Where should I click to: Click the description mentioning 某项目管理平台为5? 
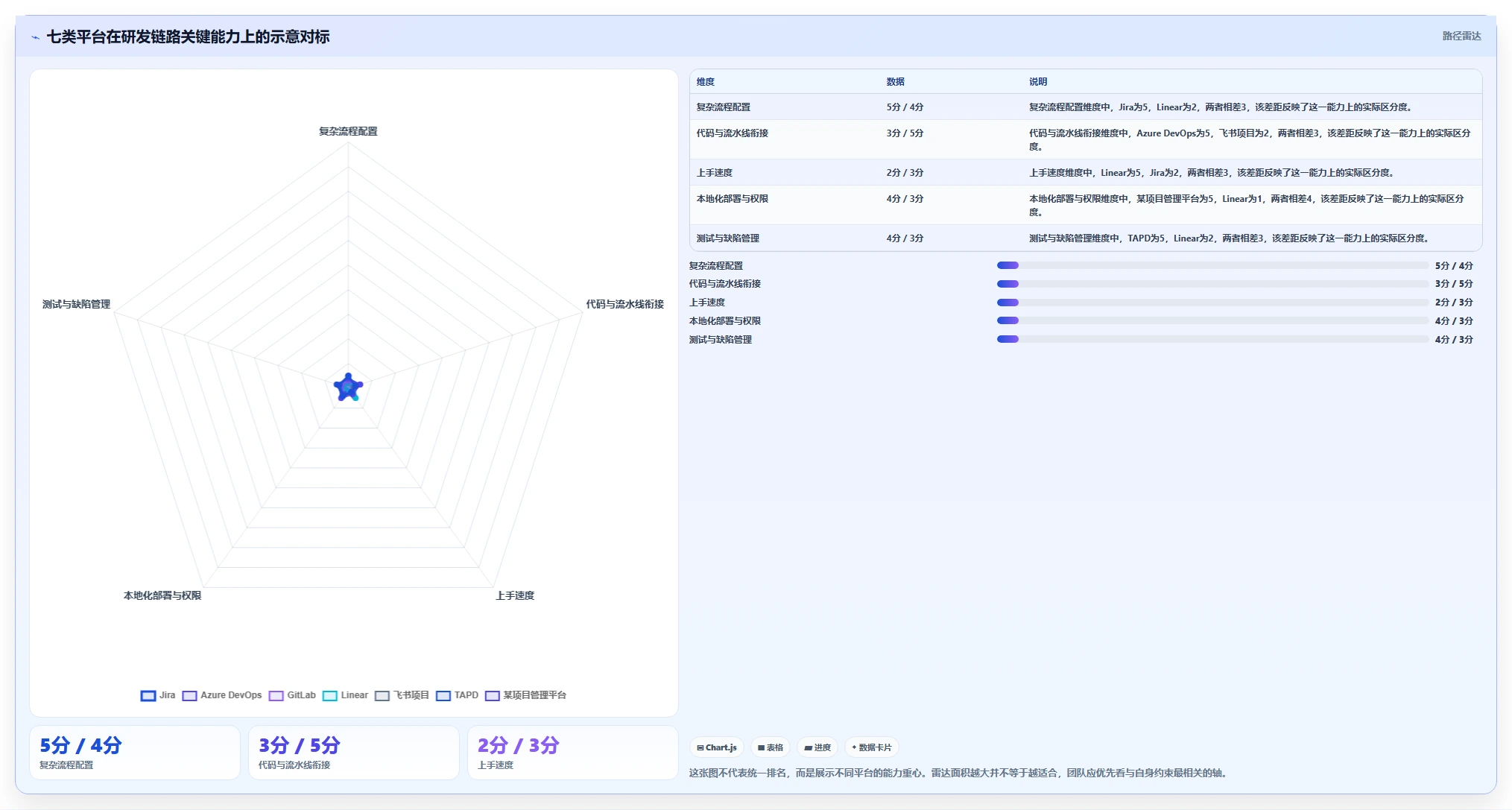(1247, 206)
